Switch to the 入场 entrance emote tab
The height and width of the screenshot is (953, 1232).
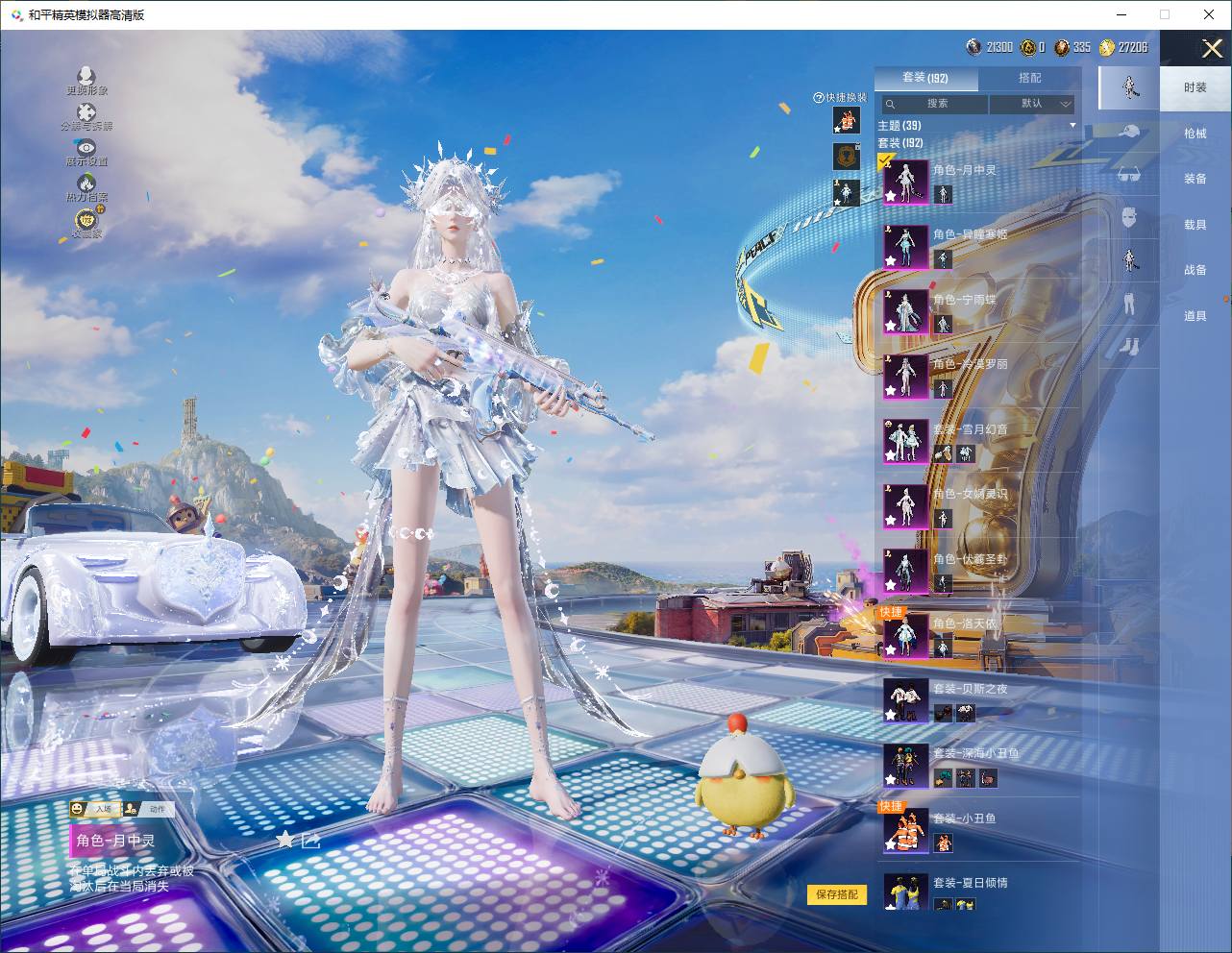point(94,809)
